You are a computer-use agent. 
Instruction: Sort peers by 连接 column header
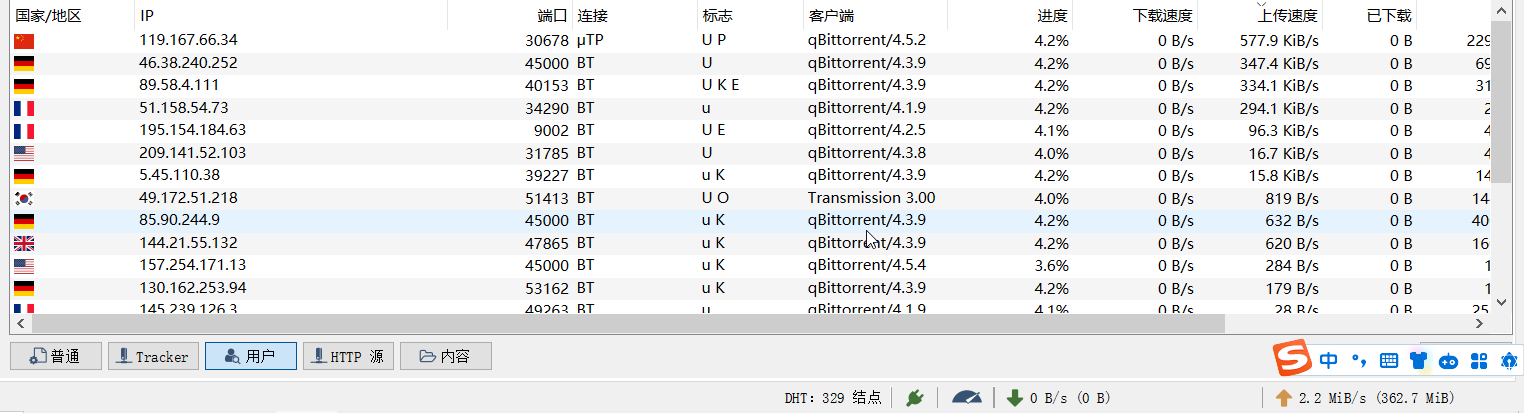click(635, 16)
